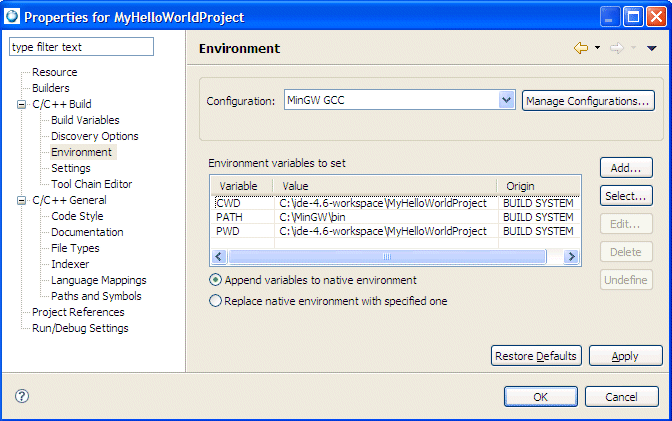Click the back navigation arrow icon
The image size is (672, 421).
(580, 48)
